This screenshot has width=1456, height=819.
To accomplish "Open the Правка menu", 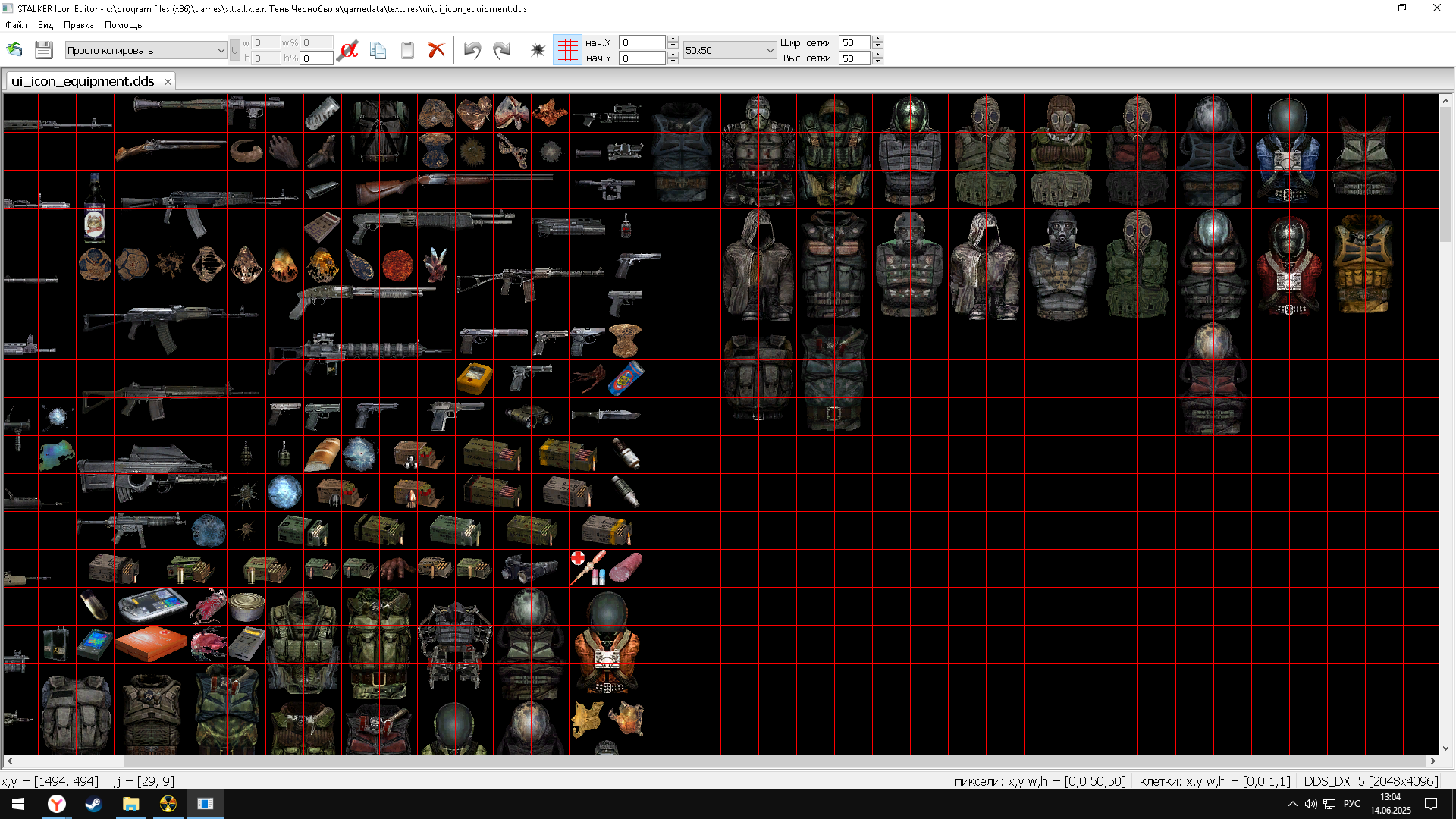I will [x=79, y=25].
